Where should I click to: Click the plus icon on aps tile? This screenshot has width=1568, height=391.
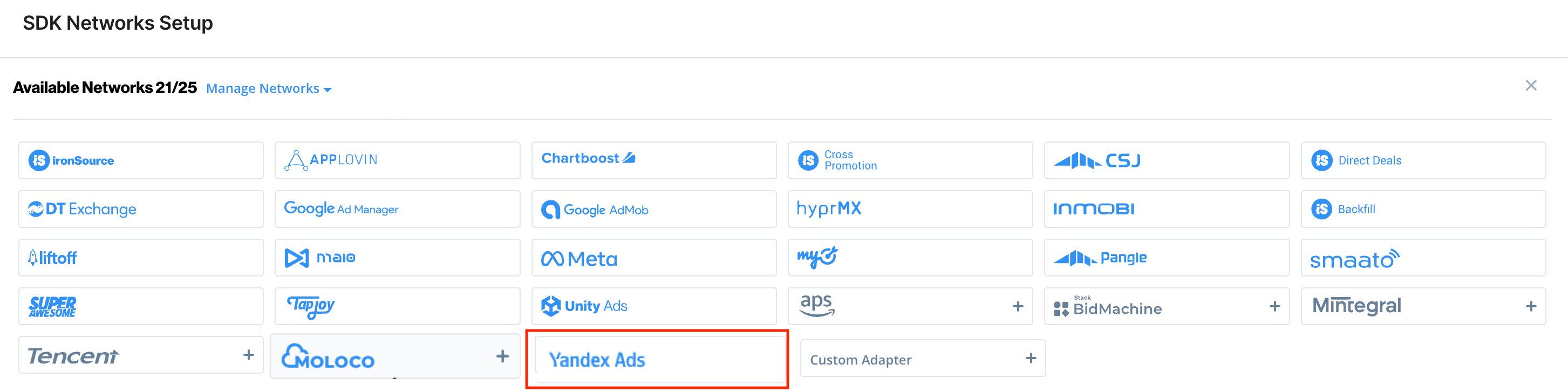click(1018, 306)
